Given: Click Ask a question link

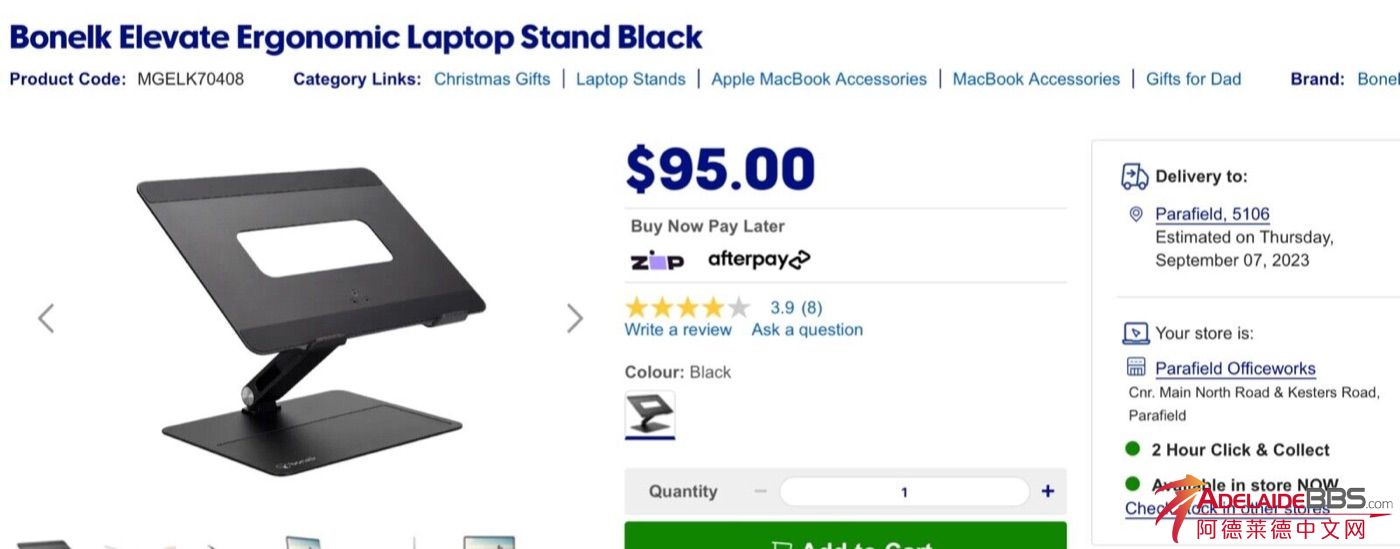Looking at the screenshot, I should [x=807, y=330].
